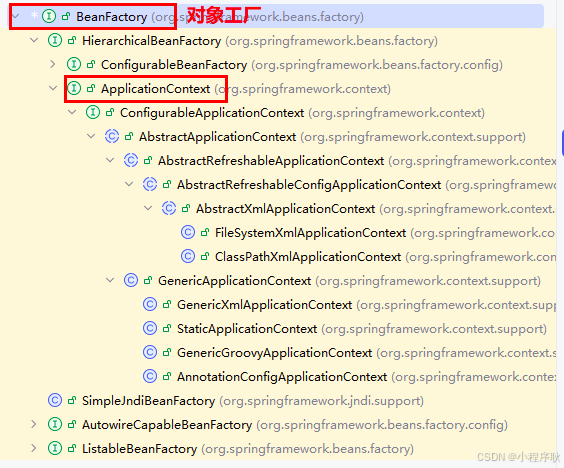
Task: Click the interface icon of ApplicationContext row
Action: [74, 88]
